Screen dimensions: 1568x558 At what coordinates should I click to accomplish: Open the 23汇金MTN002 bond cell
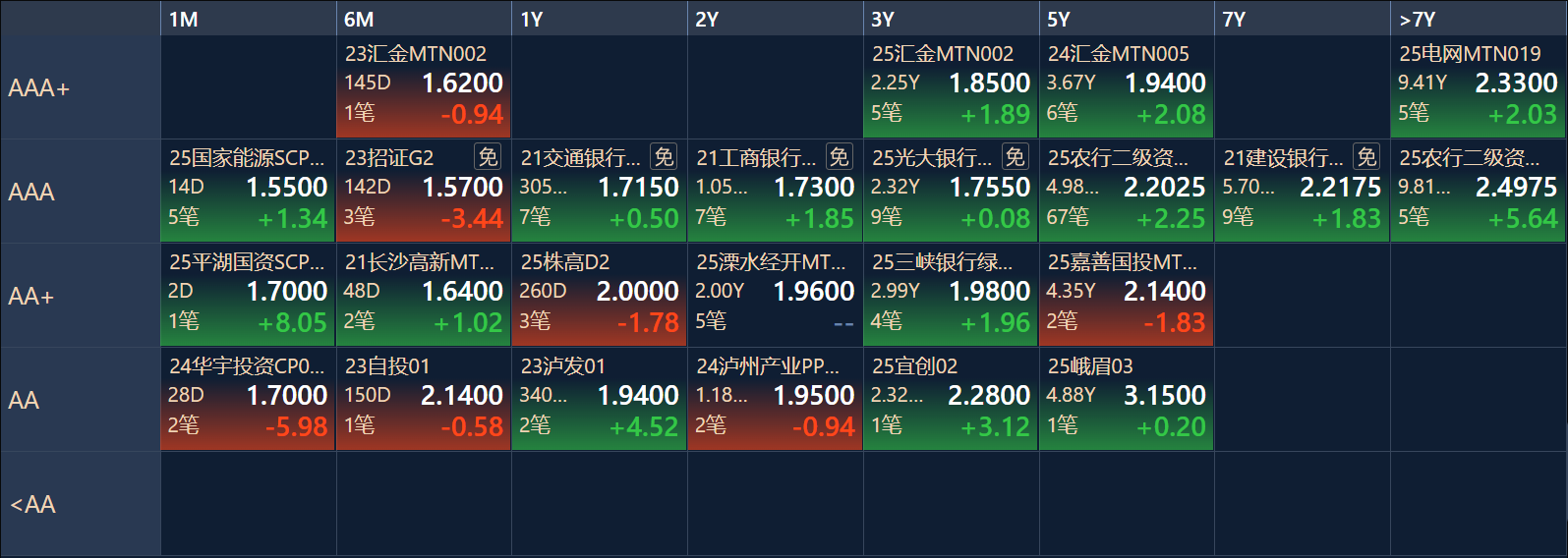(x=424, y=86)
